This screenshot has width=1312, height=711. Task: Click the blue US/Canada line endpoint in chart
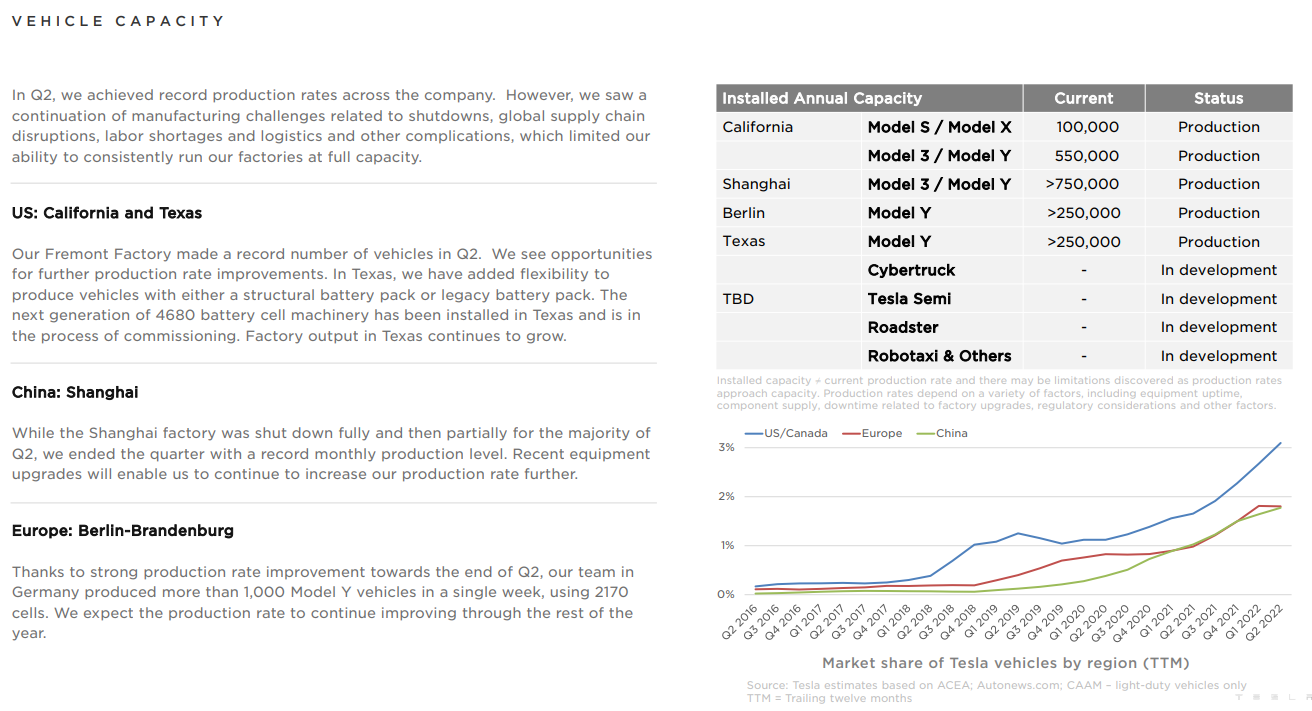(x=1281, y=443)
